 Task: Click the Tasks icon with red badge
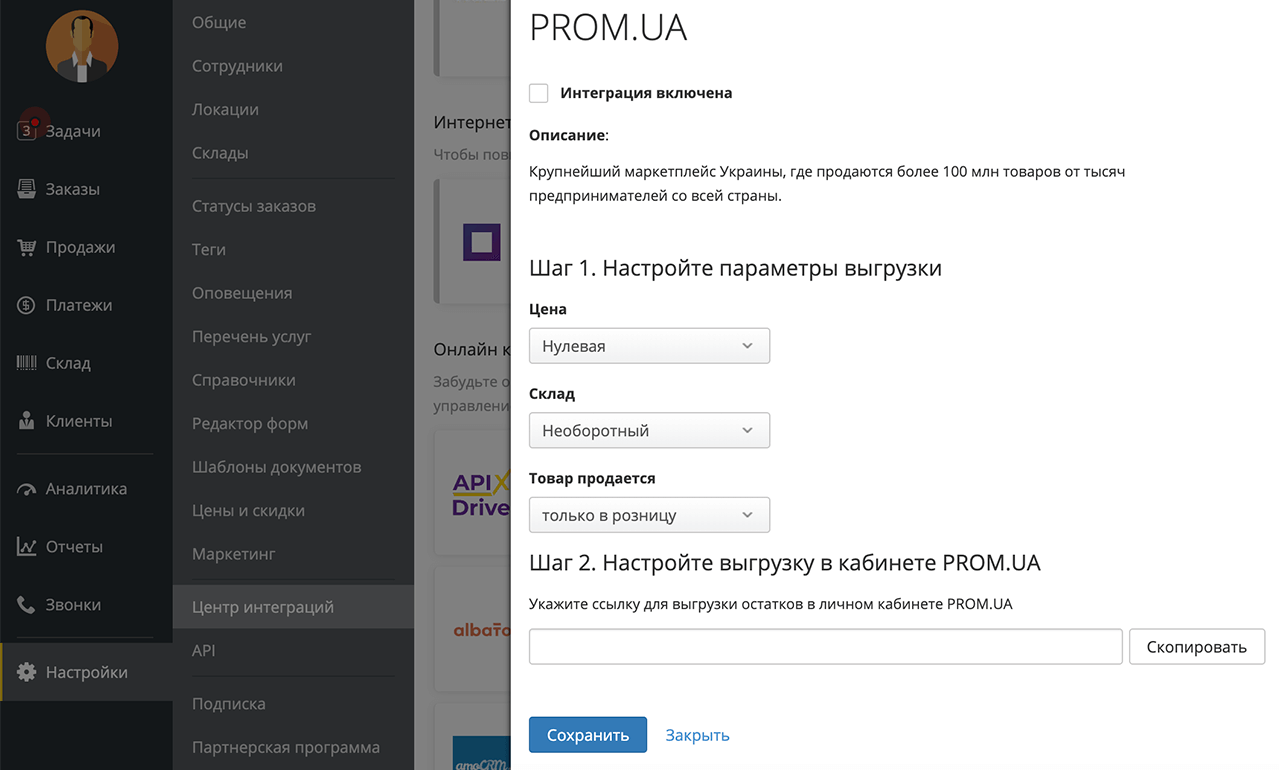[27, 130]
